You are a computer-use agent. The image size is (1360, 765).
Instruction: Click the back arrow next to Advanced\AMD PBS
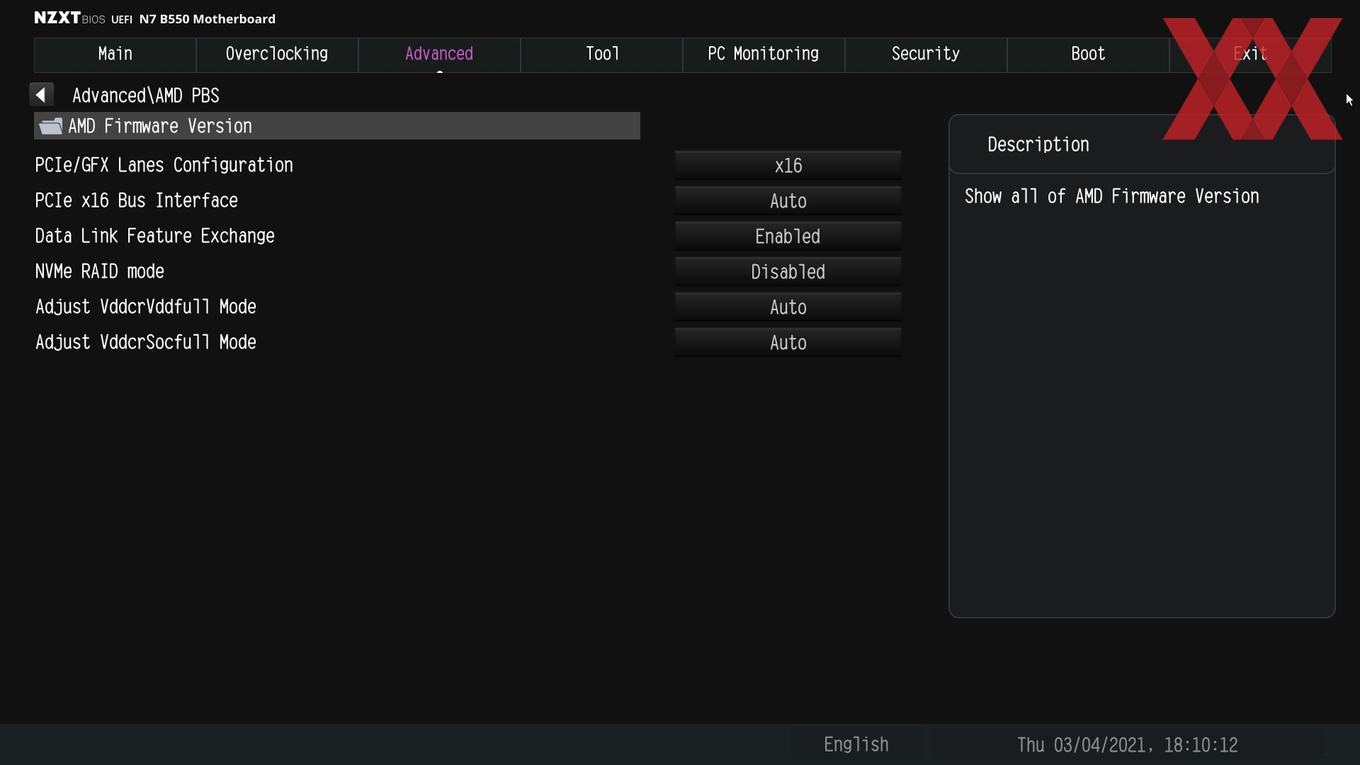click(x=41, y=94)
